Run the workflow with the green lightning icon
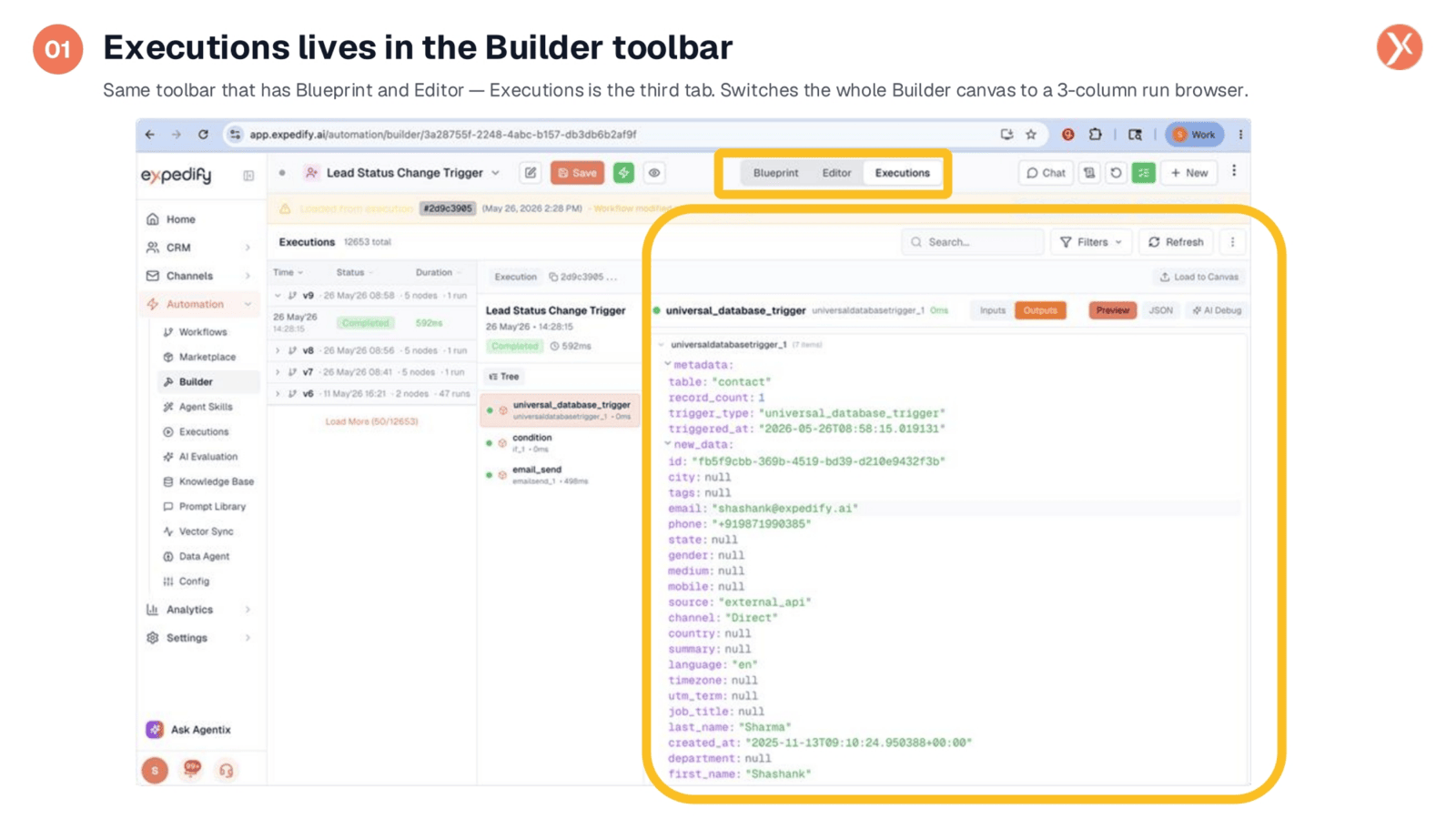 pyautogui.click(x=623, y=173)
